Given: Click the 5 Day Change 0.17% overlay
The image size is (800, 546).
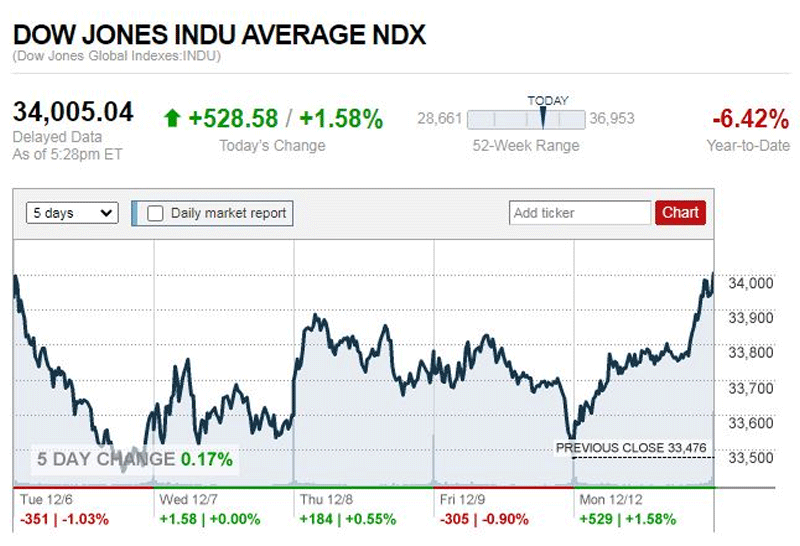Looking at the screenshot, I should pyautogui.click(x=135, y=460).
